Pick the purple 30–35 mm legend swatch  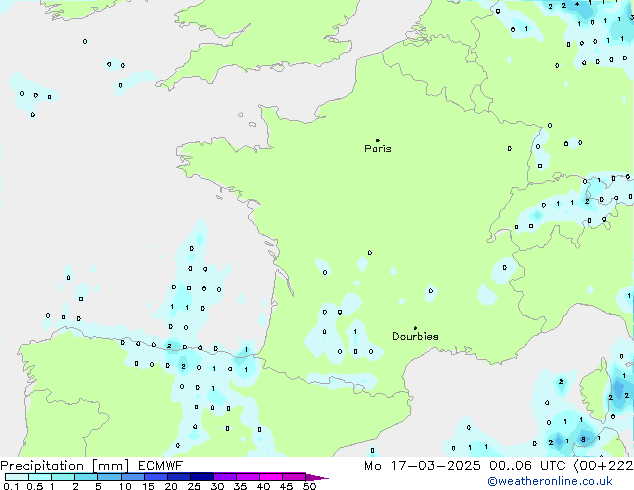pos(226,478)
